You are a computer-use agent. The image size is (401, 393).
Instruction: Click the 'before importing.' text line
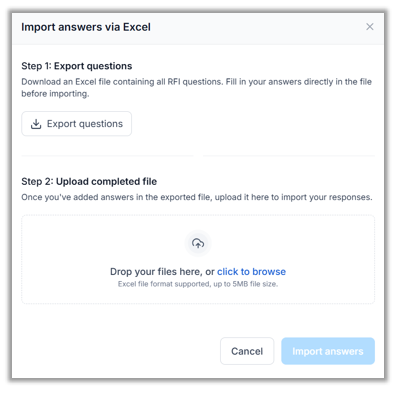tap(55, 94)
